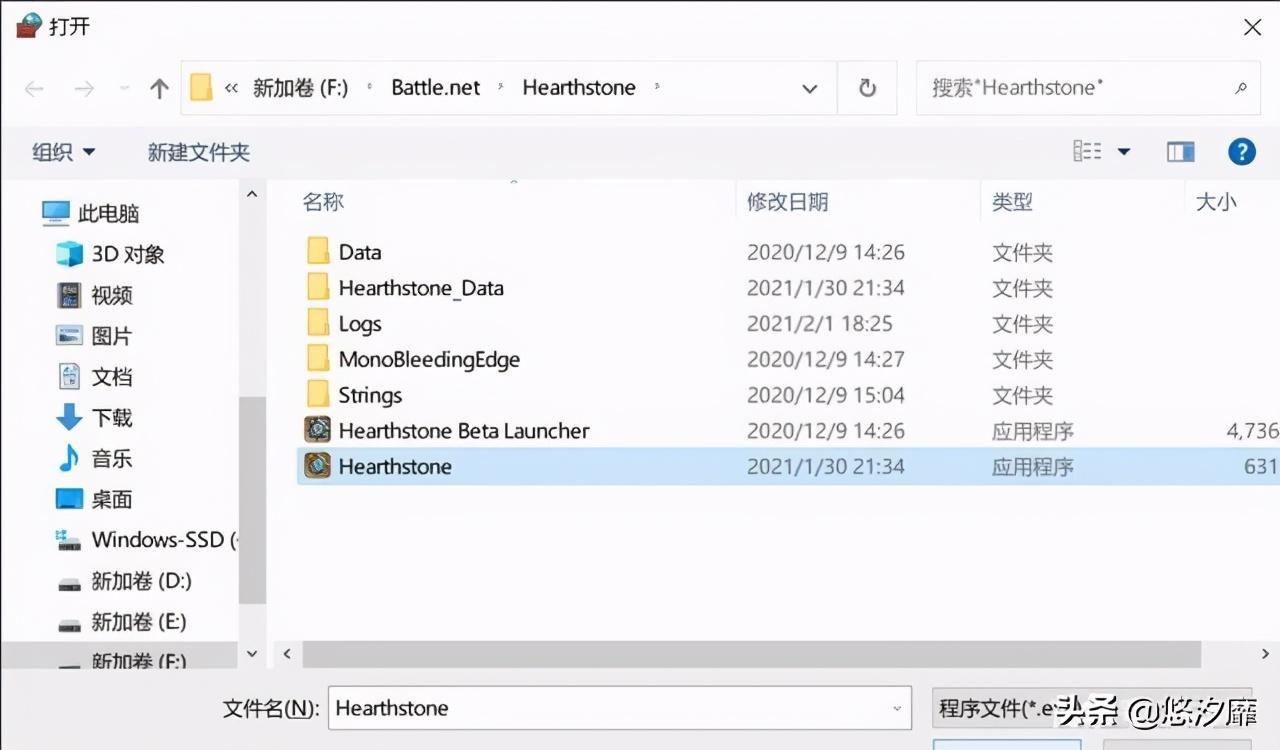Open 下载 in the sidebar
This screenshot has height=750, width=1280.
(95, 418)
